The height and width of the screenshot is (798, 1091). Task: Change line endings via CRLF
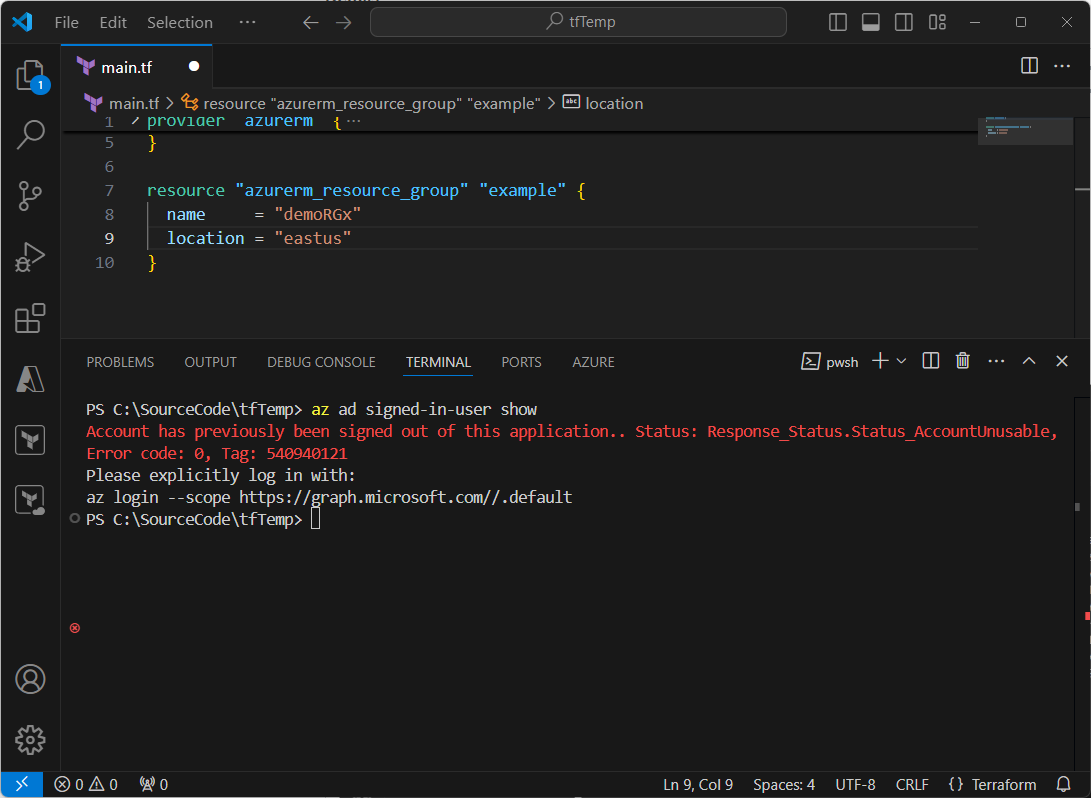click(912, 784)
